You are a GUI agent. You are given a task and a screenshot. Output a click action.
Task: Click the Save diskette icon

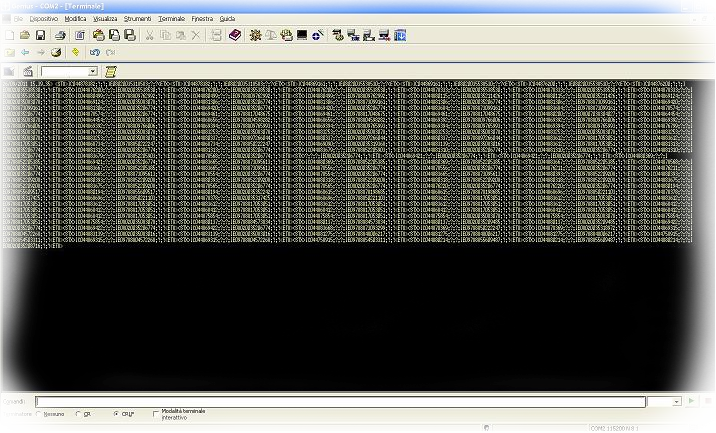[40, 35]
